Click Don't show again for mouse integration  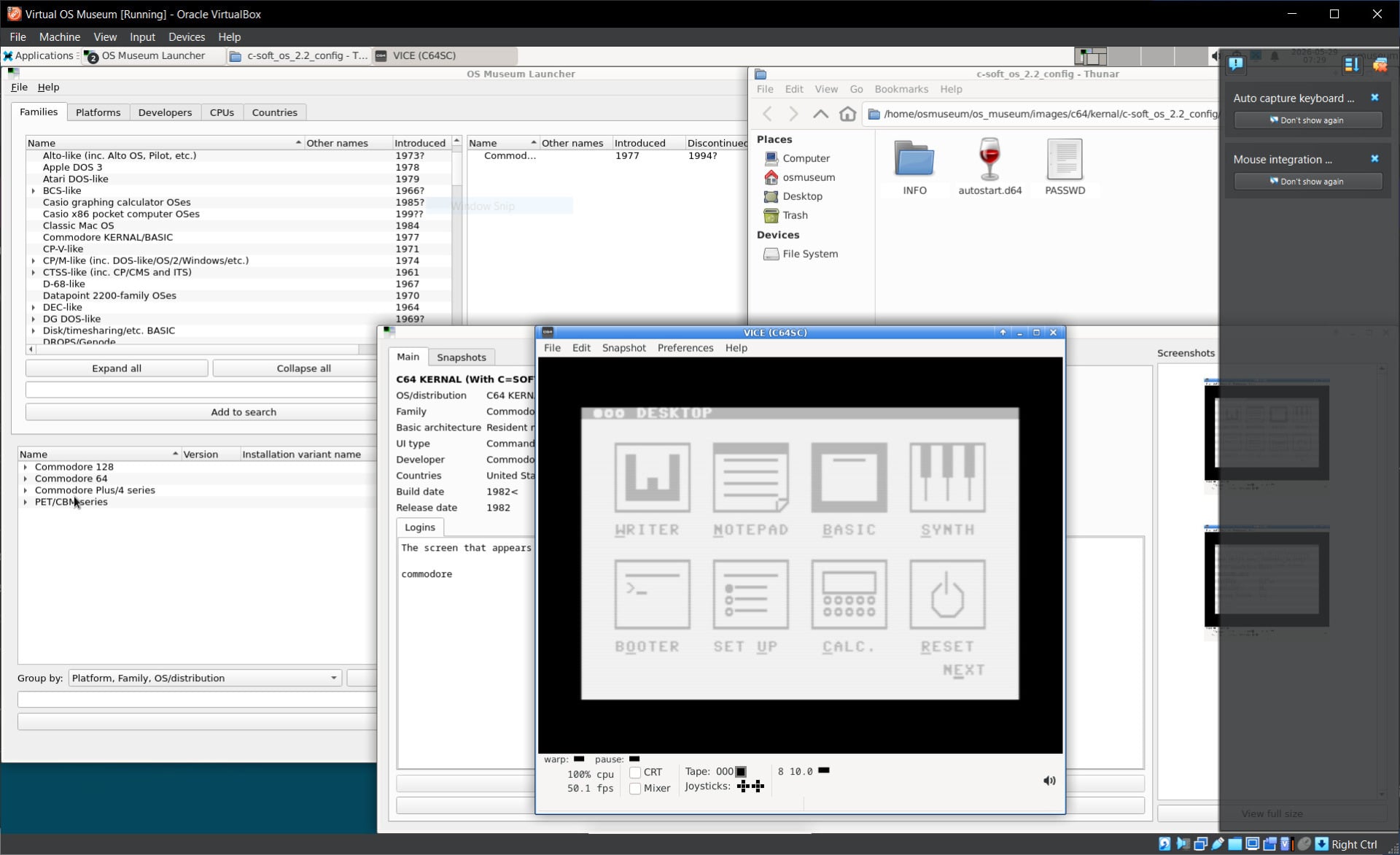(1307, 182)
